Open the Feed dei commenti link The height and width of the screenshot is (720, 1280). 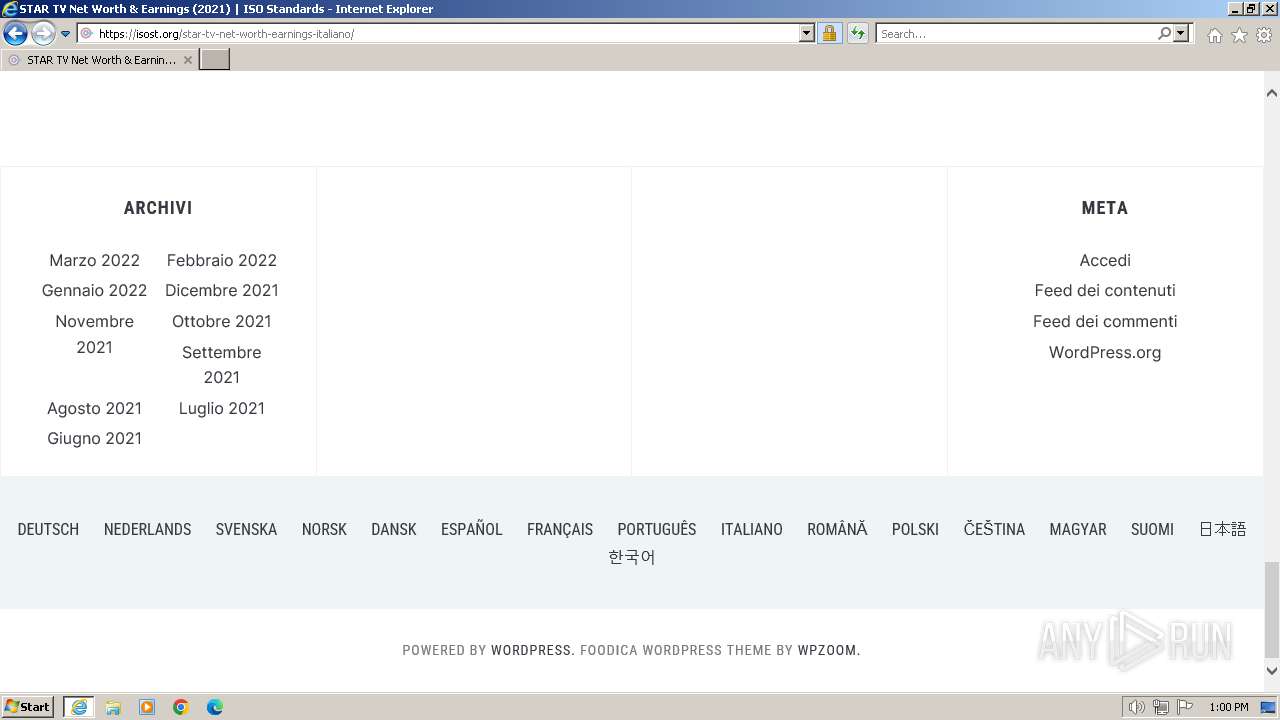point(1105,321)
